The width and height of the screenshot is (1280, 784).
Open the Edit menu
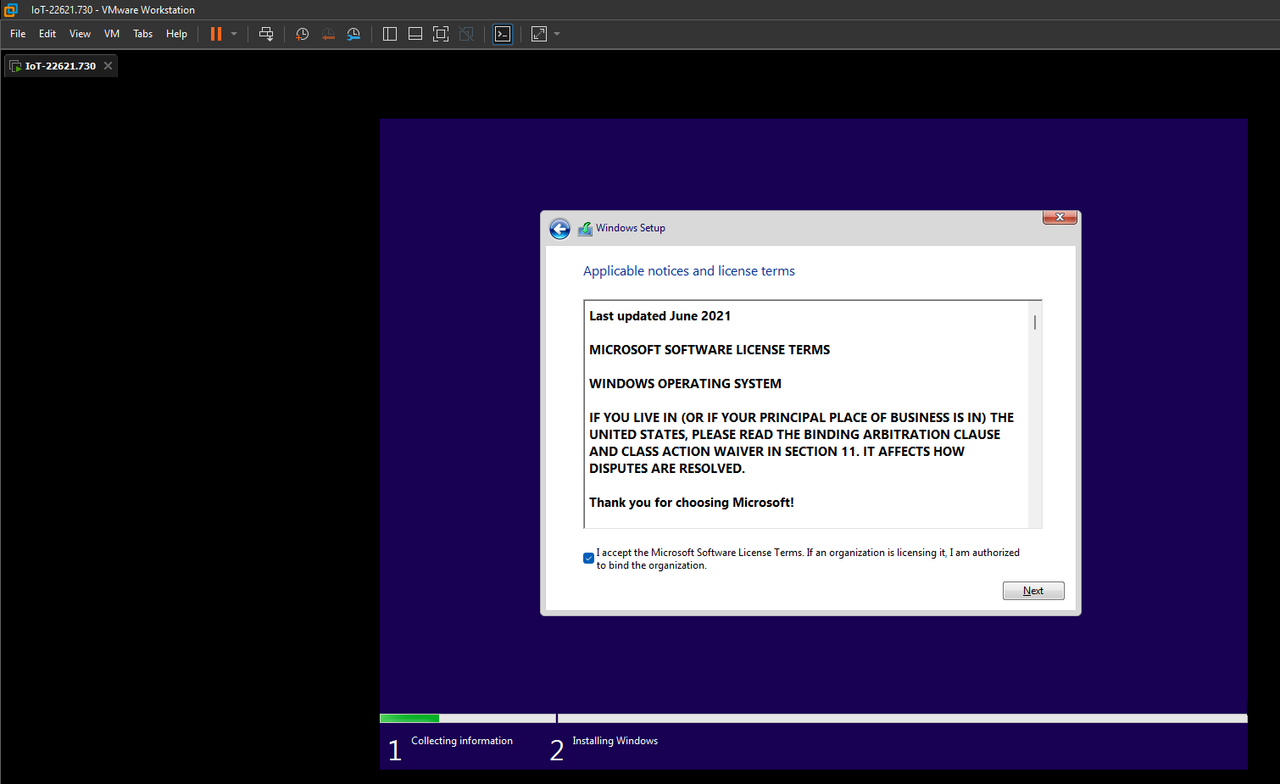pyautogui.click(x=48, y=34)
